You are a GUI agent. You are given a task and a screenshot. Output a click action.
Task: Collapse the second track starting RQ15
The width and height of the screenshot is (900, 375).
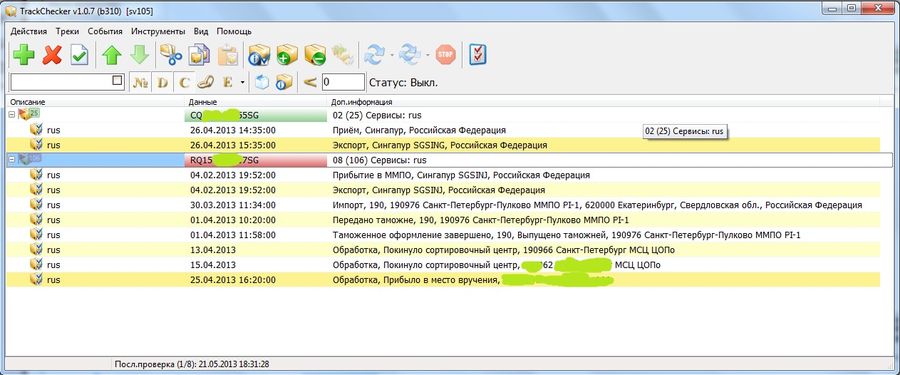(x=11, y=160)
